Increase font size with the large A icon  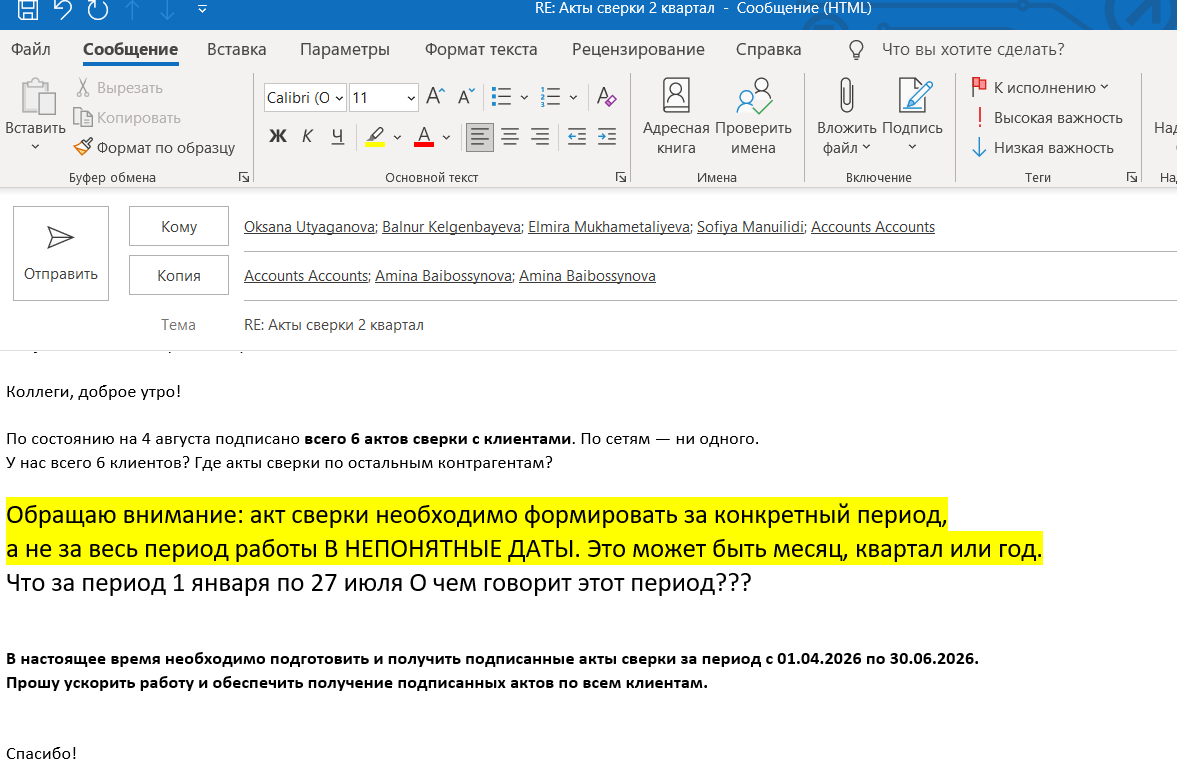(435, 96)
